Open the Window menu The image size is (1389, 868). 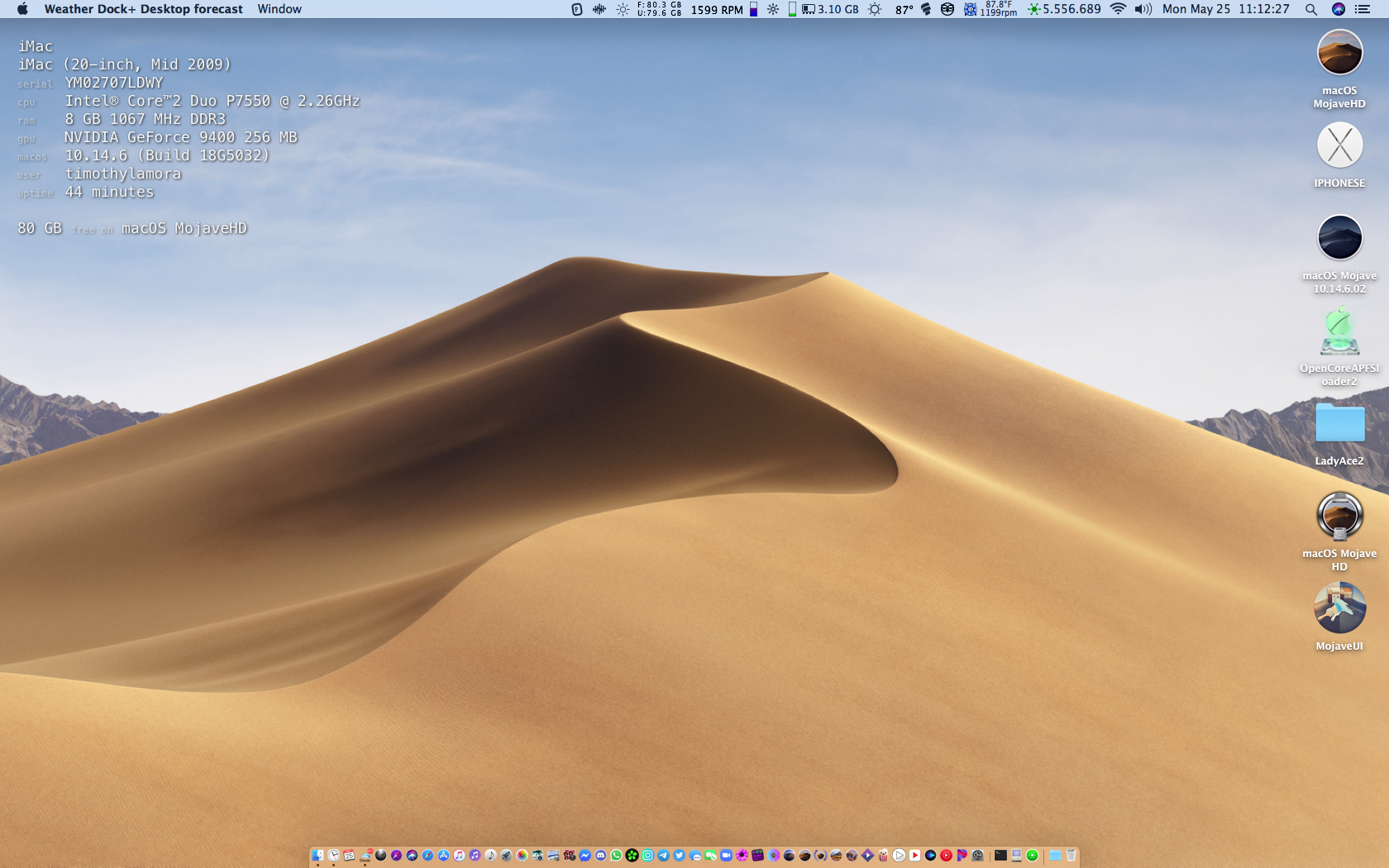click(279, 9)
